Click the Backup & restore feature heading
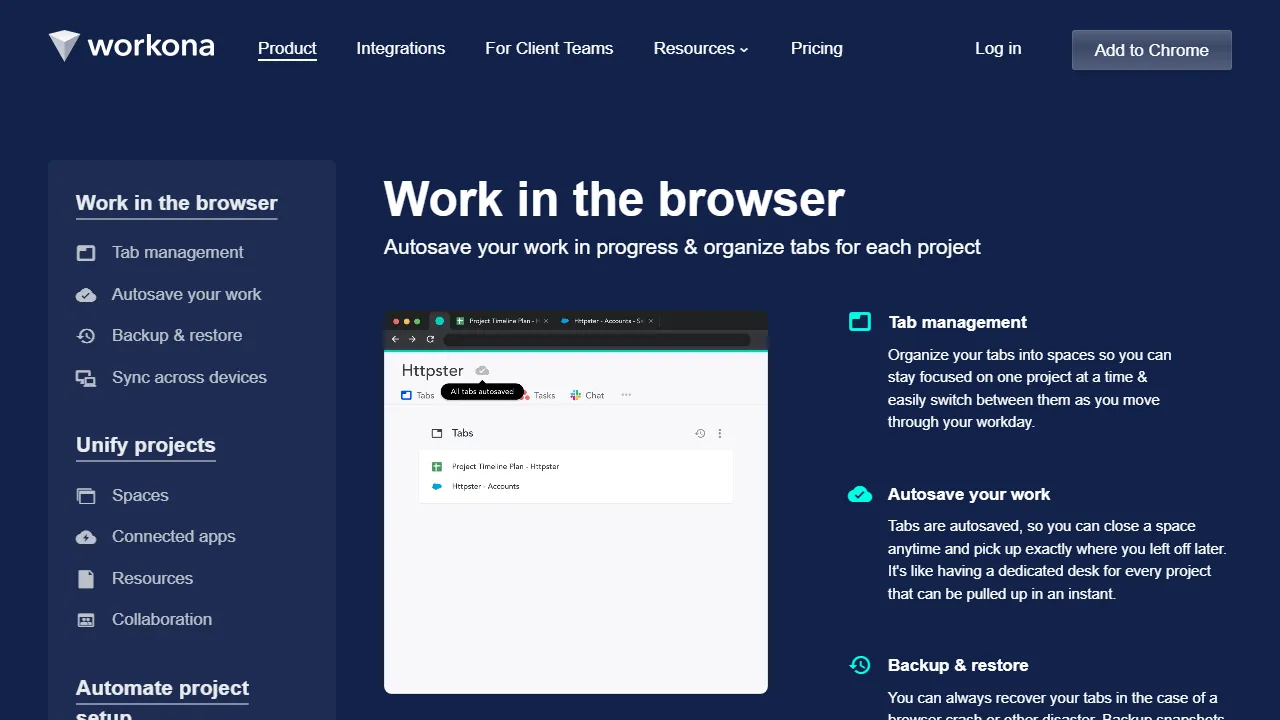1280x720 pixels. click(x=958, y=665)
